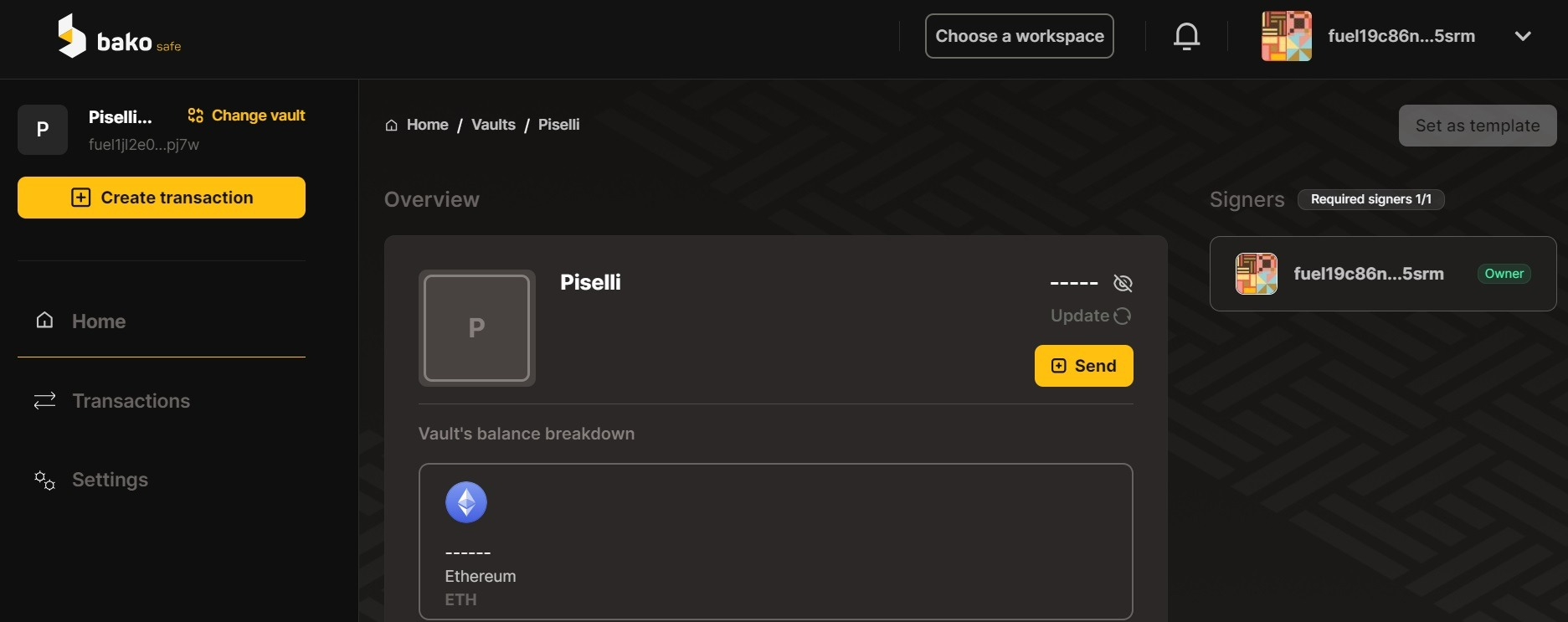Screen dimensions: 1568x622
Task: Open the notifications bell
Action: (x=1186, y=36)
